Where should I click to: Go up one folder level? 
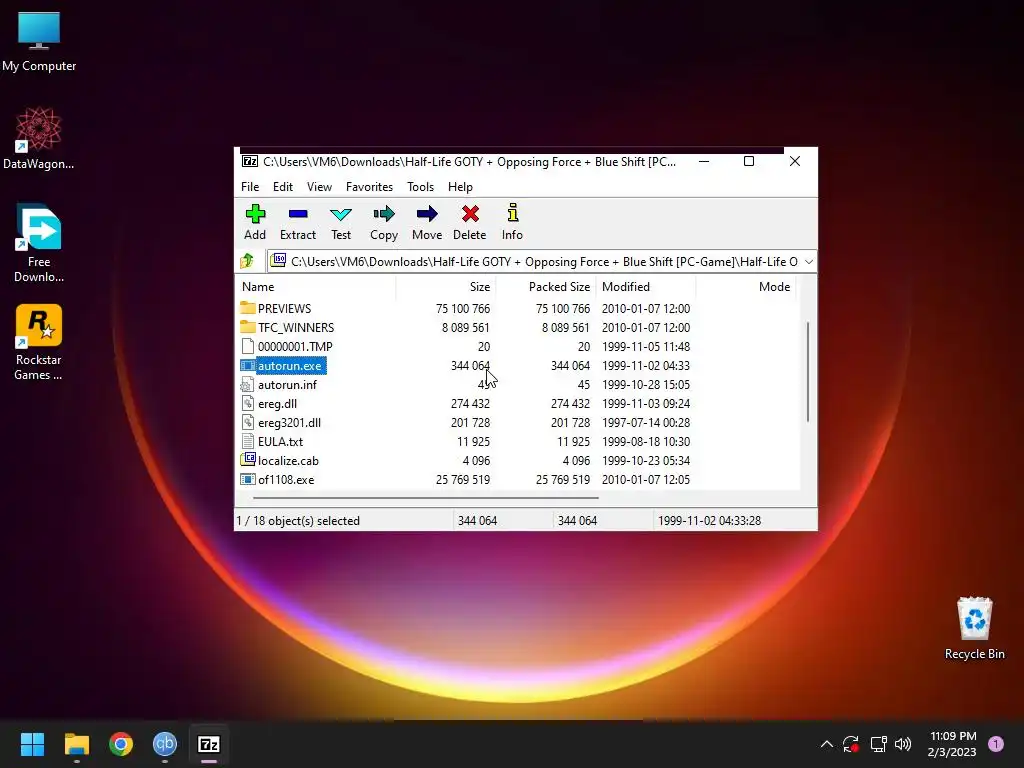(x=247, y=261)
